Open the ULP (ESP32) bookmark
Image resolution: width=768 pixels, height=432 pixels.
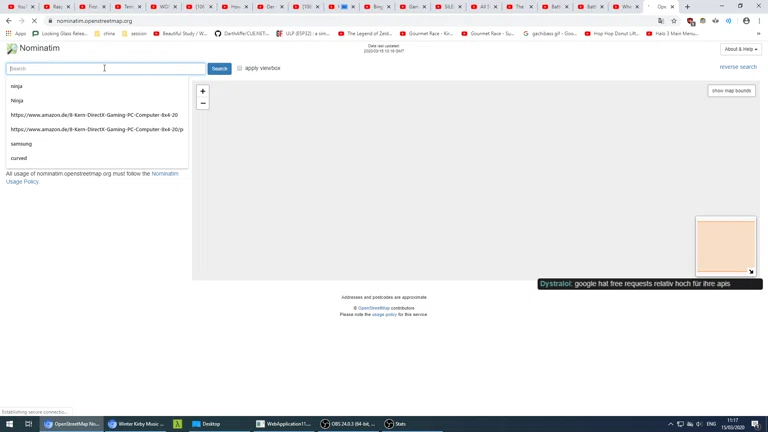tap(303, 34)
